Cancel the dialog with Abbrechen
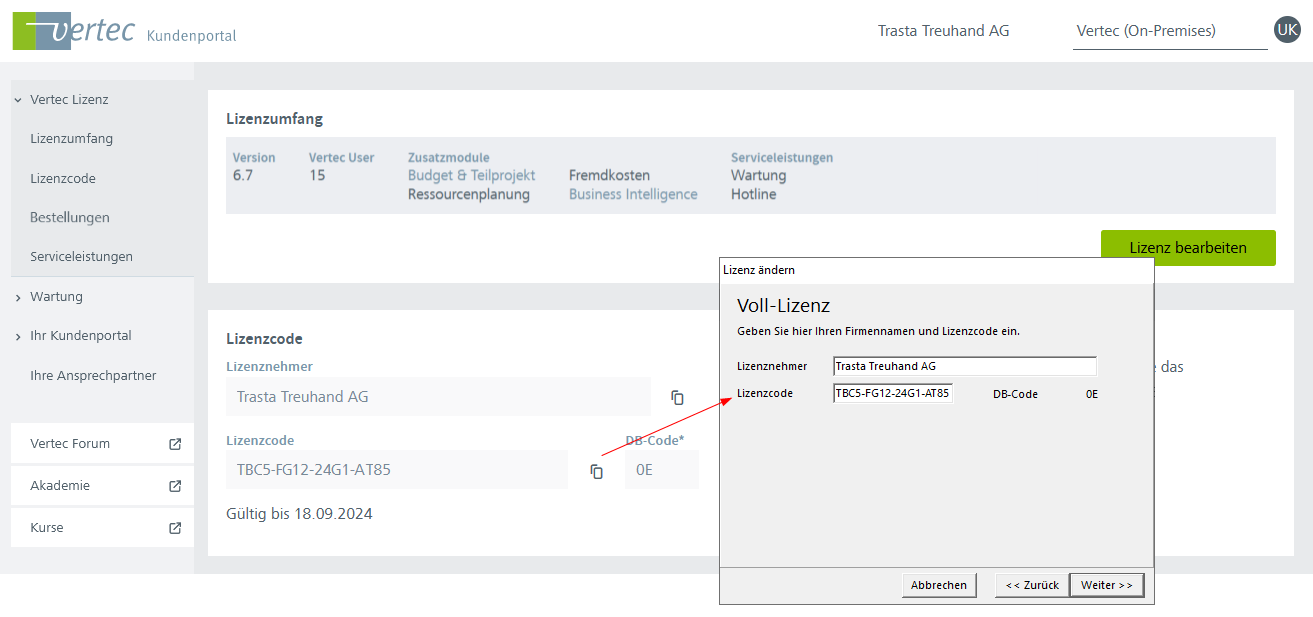Viewport: 1313px width, 617px height. pyautogui.click(x=939, y=585)
